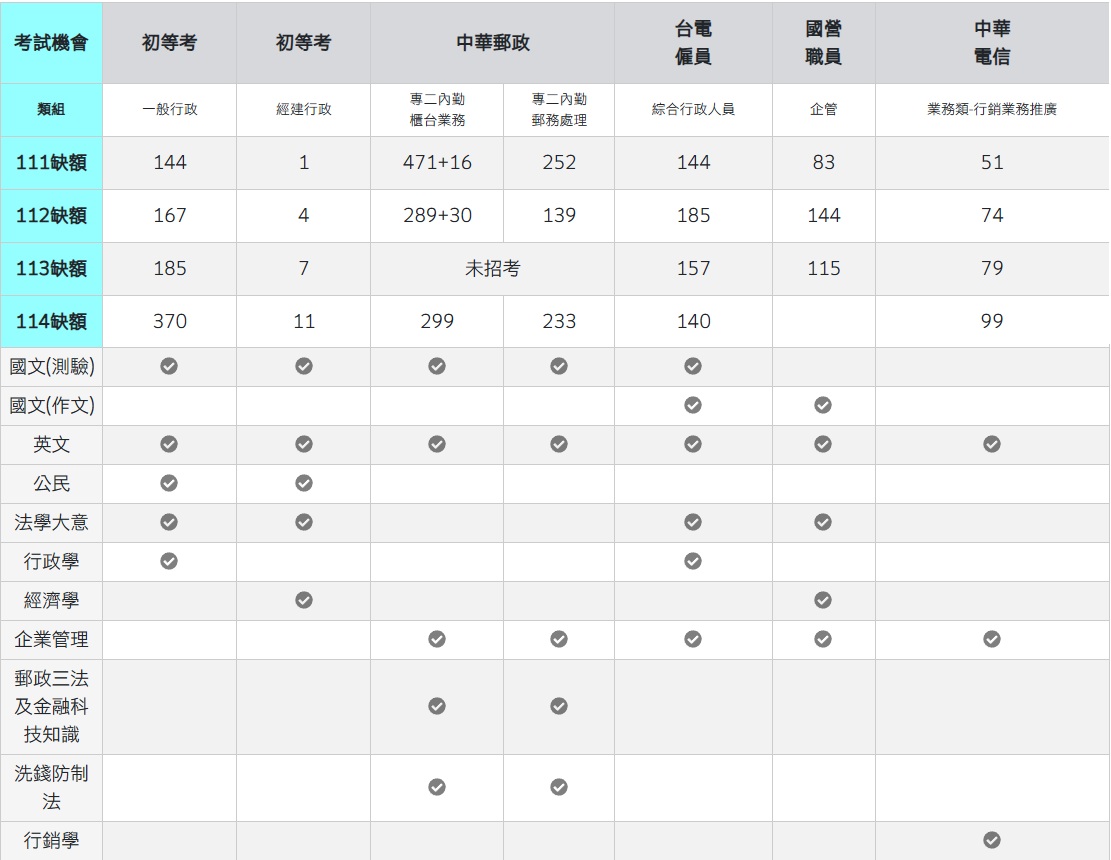The height and width of the screenshot is (860, 1111).
Task: Click the 英文 checkmark under 郵務處理
Action: pyautogui.click(x=559, y=444)
